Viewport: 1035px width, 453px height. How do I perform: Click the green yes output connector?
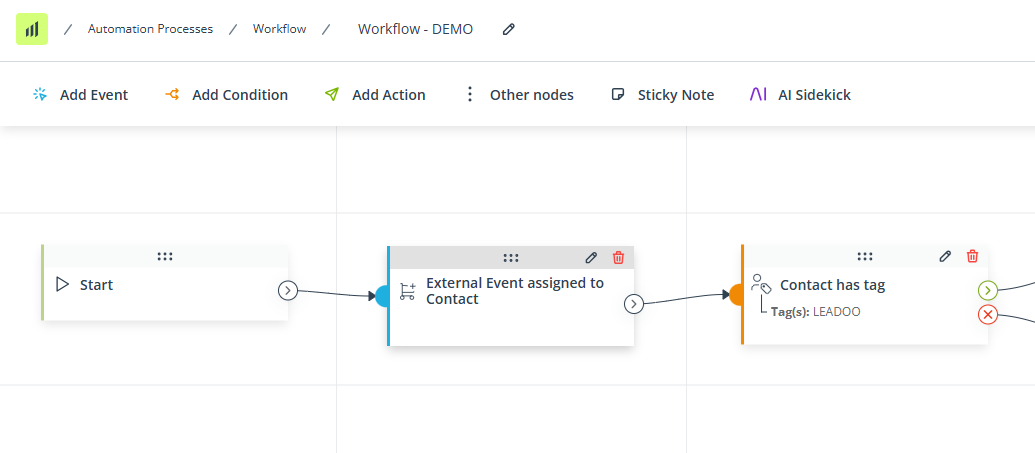[987, 289]
